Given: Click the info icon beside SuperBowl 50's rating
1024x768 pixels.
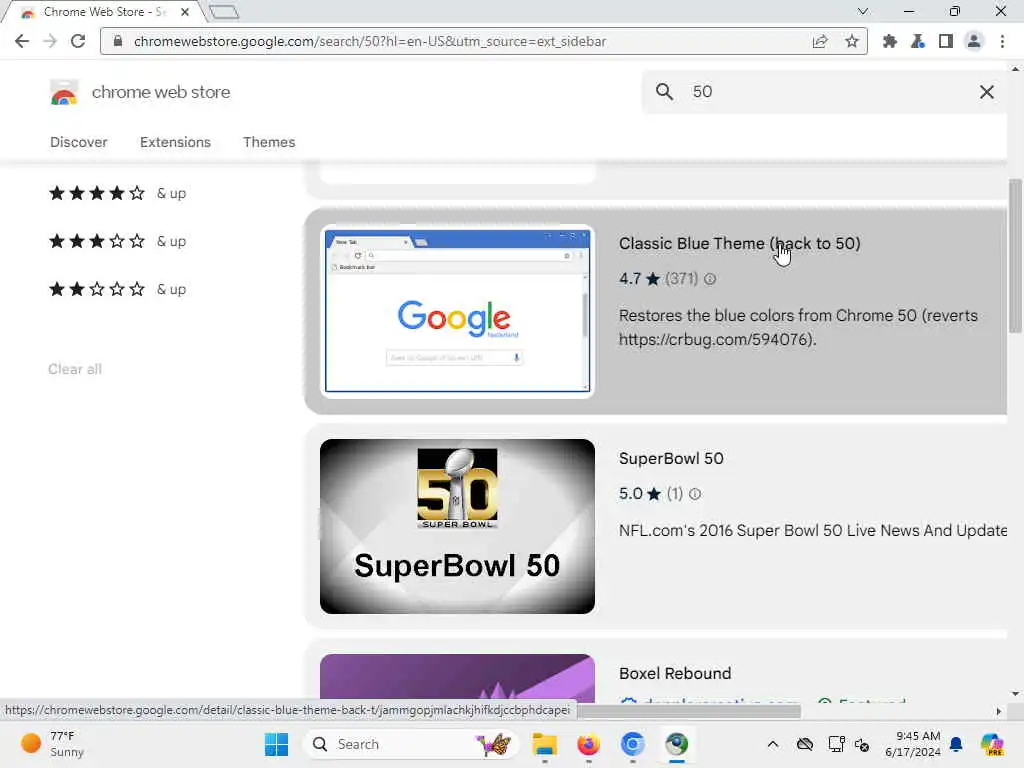Looking at the screenshot, I should point(695,494).
